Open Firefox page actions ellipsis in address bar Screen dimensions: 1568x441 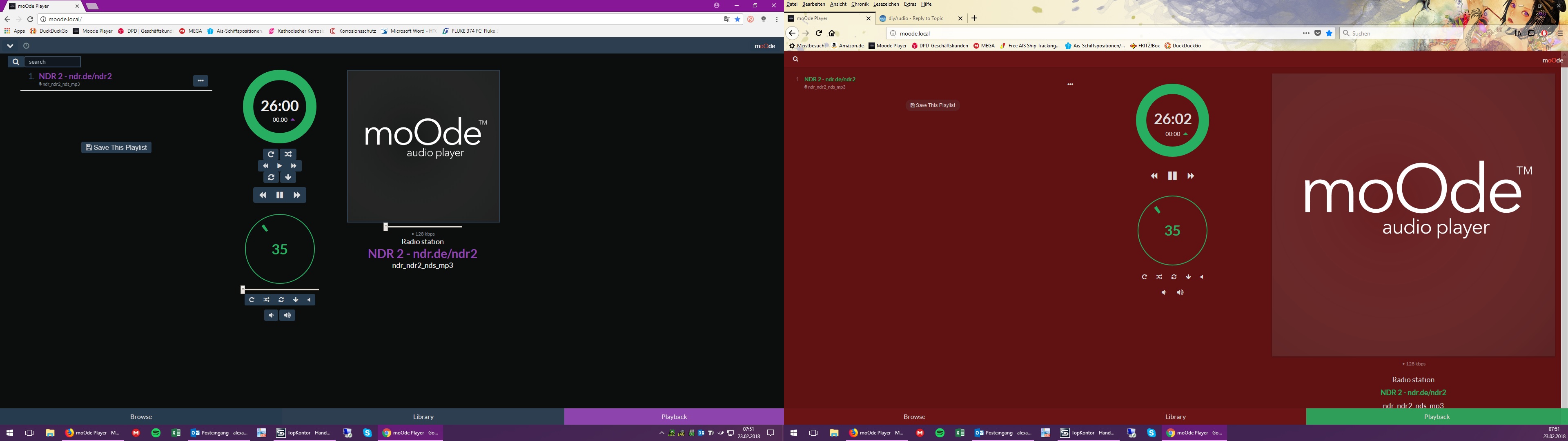tap(1306, 33)
